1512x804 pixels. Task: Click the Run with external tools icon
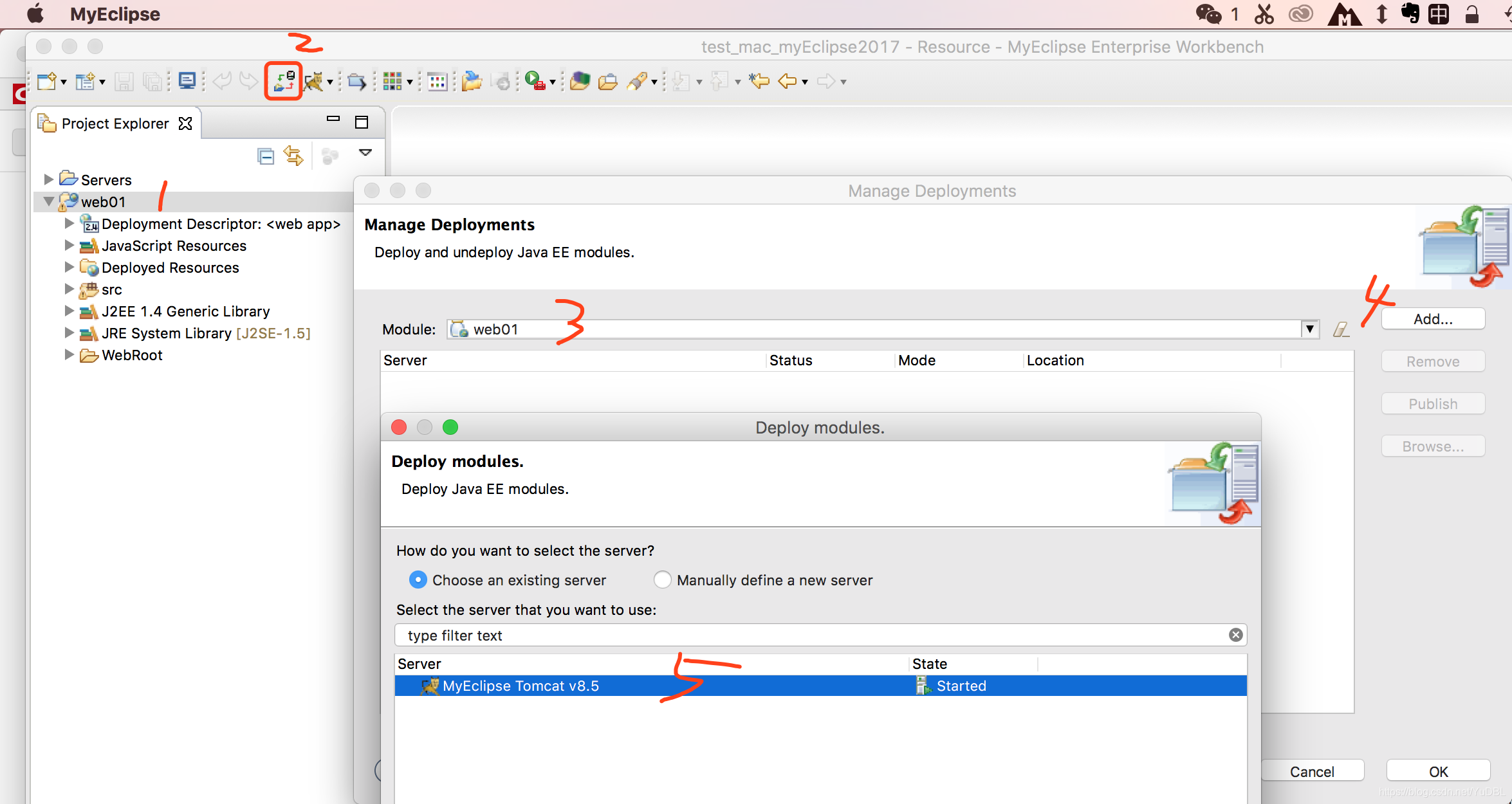(534, 81)
